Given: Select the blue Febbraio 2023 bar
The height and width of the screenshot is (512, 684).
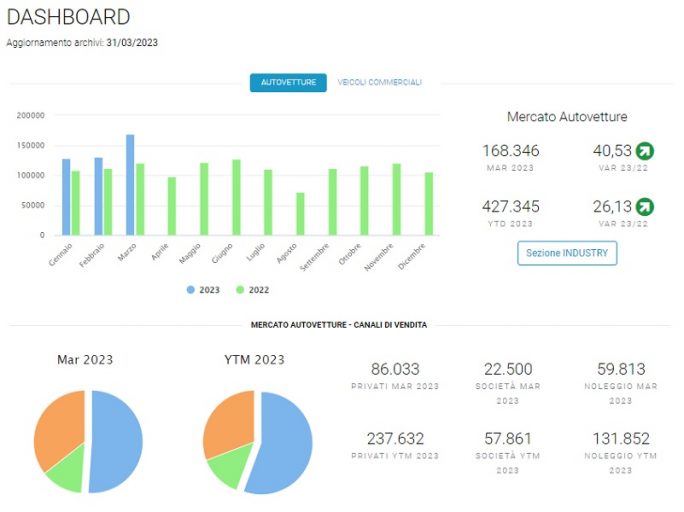Looking at the screenshot, I should (99, 197).
